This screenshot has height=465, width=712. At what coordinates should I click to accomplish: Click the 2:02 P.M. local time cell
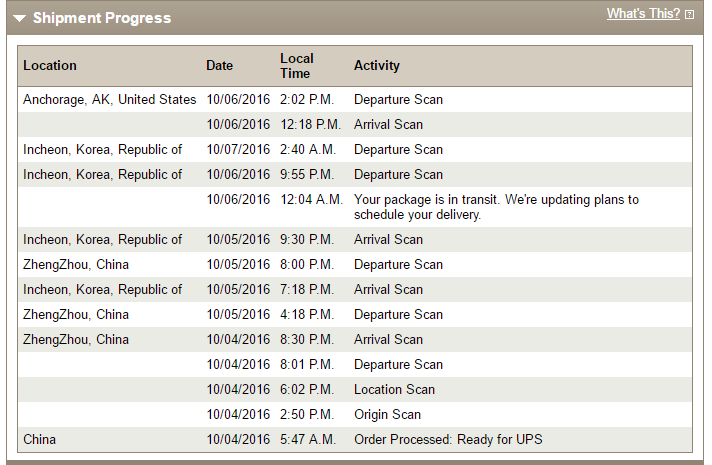pyautogui.click(x=304, y=99)
